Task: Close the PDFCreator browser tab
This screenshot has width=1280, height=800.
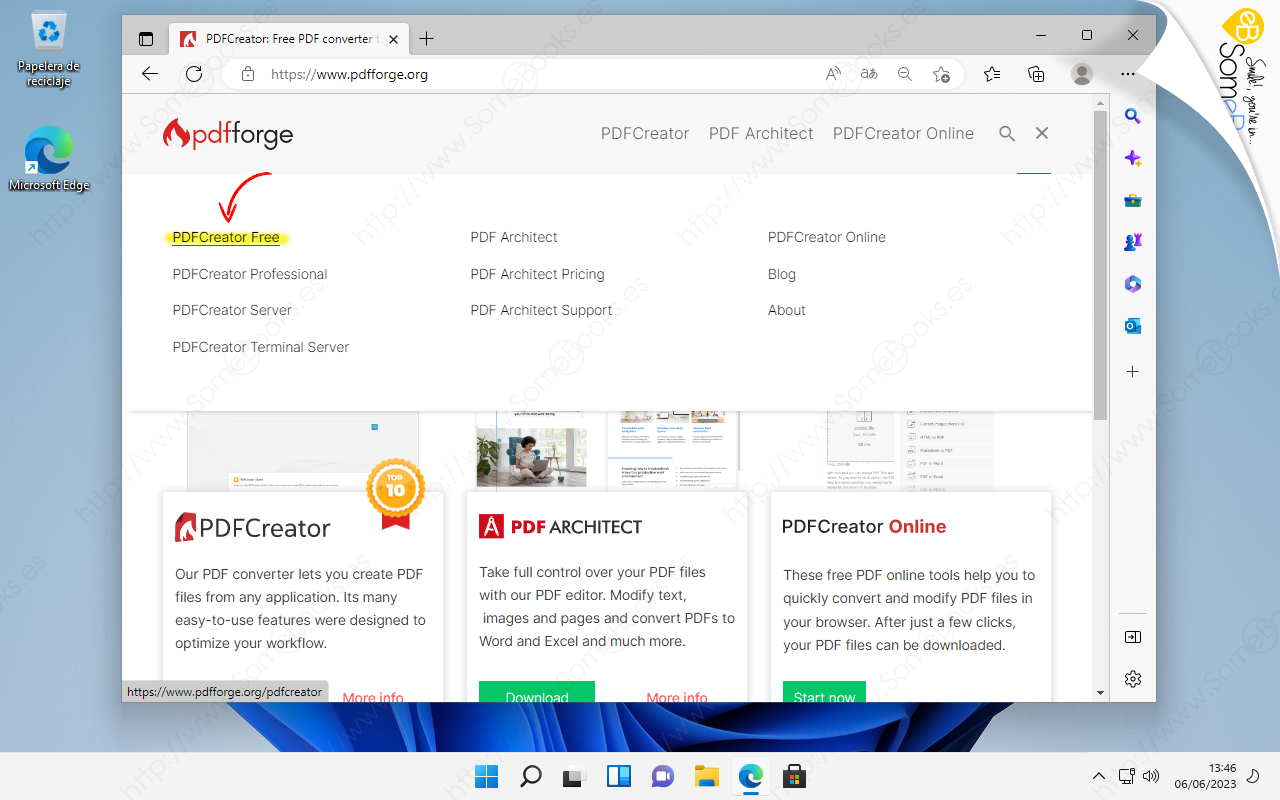Action: (393, 39)
